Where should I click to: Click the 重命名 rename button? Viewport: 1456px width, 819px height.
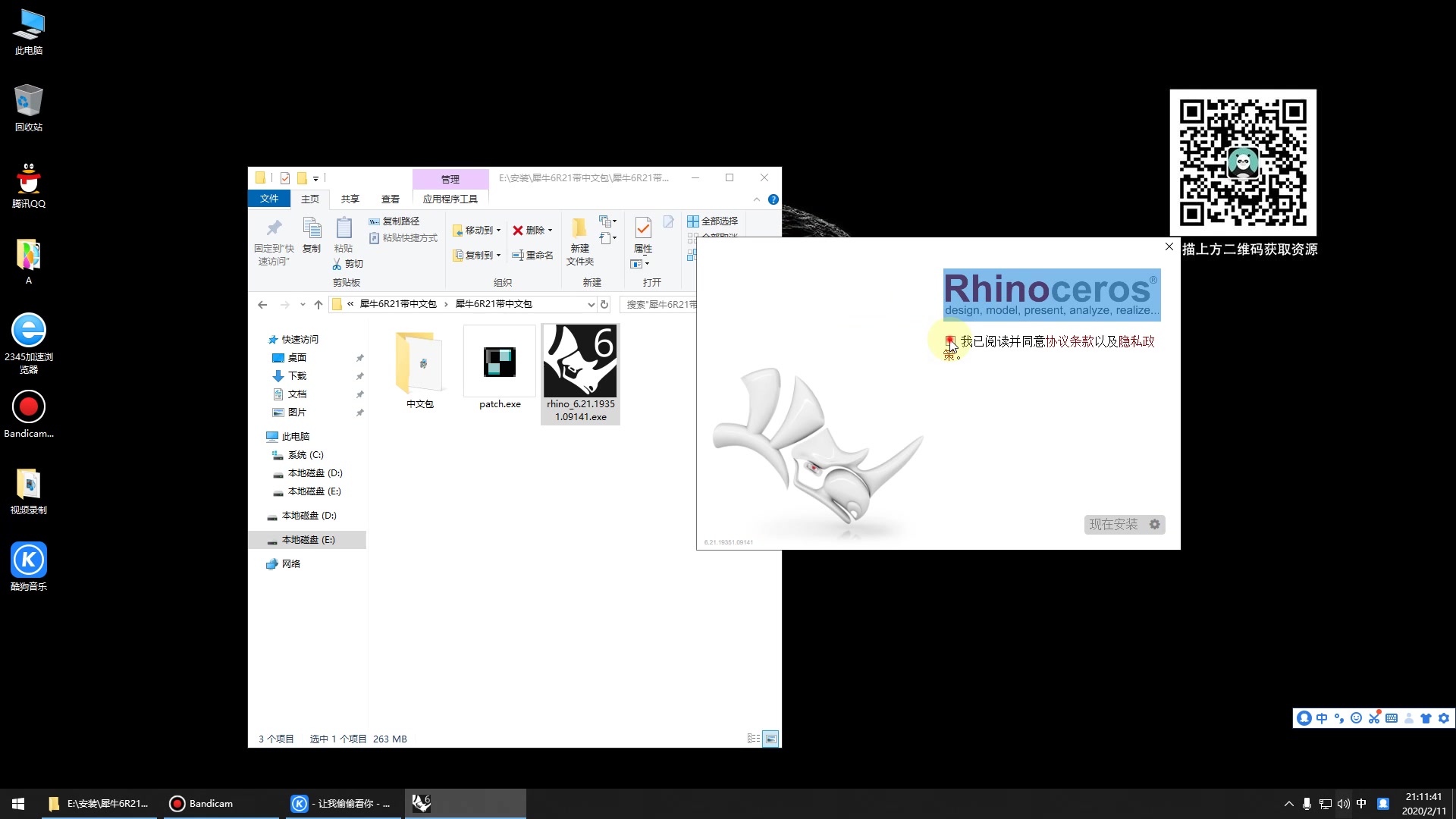coord(532,255)
